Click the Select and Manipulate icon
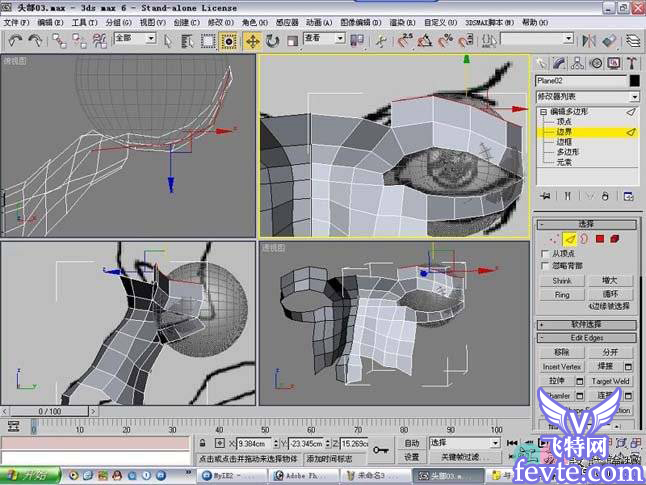This screenshot has height=485, width=646. 382,41
